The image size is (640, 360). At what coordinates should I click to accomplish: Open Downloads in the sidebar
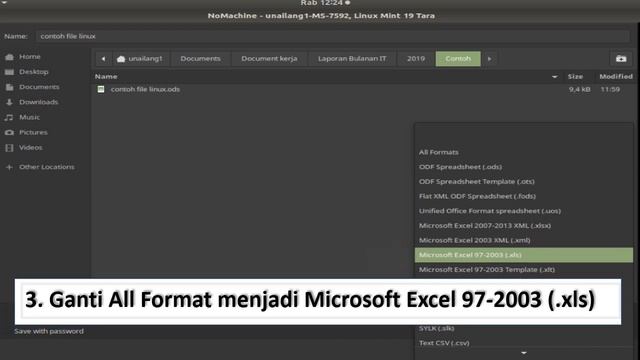point(38,102)
